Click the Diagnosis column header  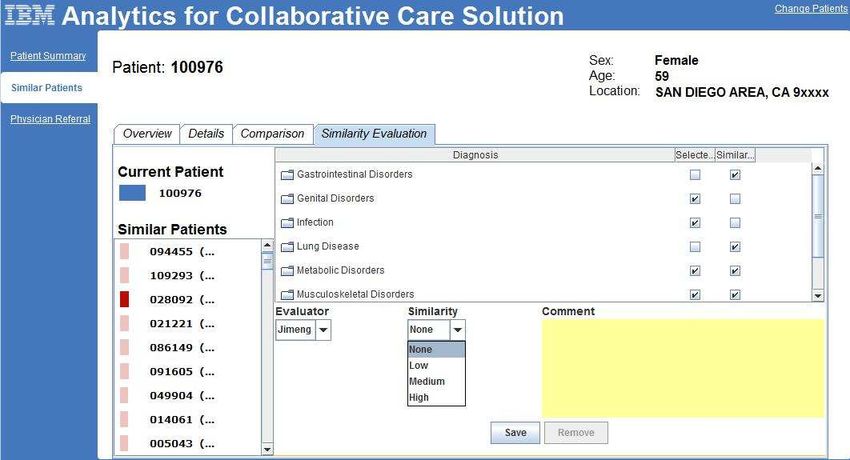(x=475, y=155)
